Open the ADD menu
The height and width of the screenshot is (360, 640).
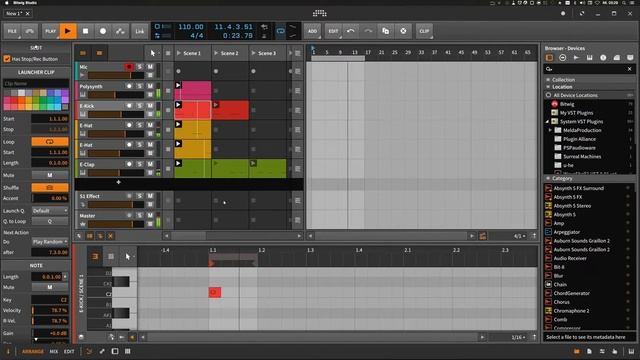coord(312,31)
